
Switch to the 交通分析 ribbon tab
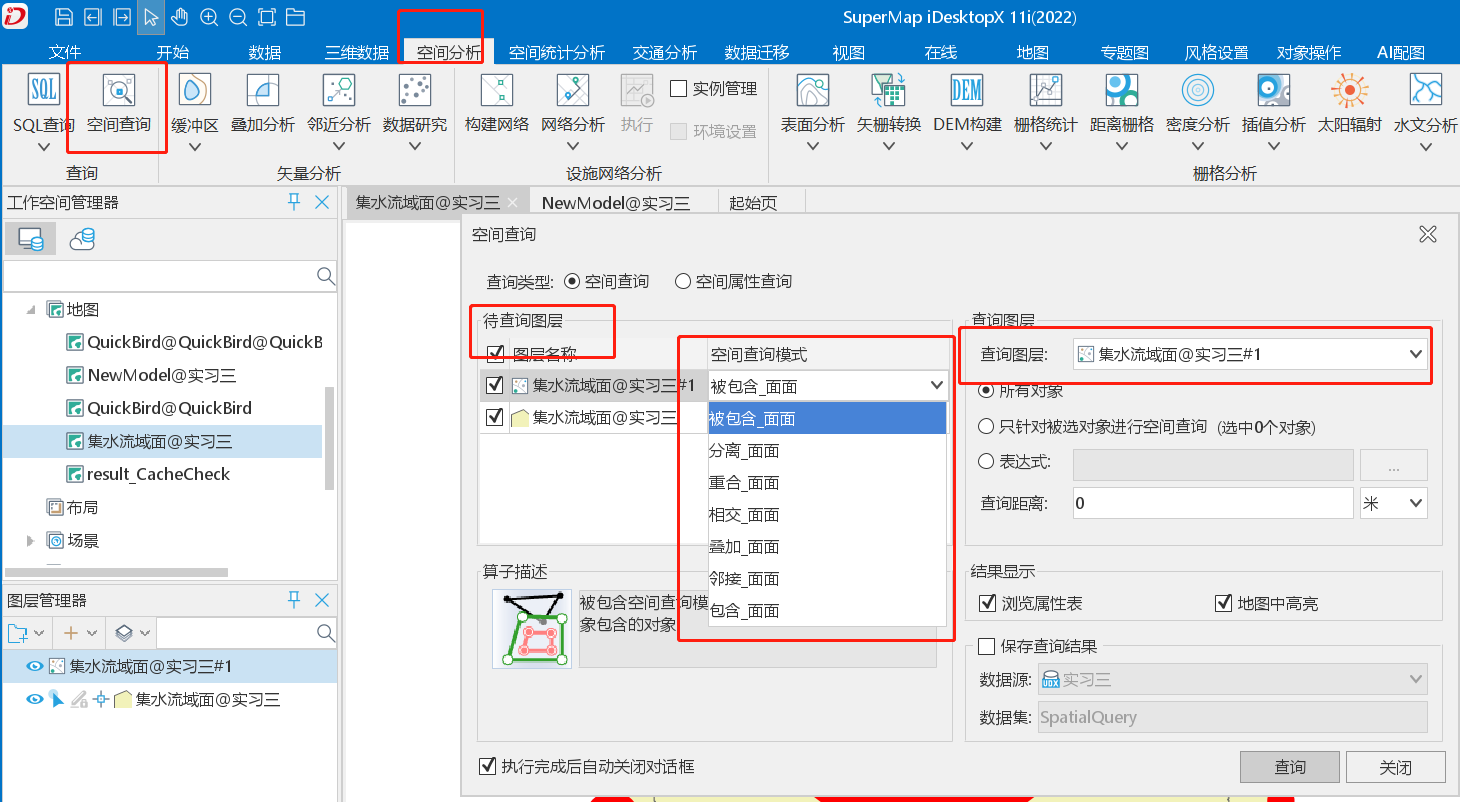coord(665,52)
